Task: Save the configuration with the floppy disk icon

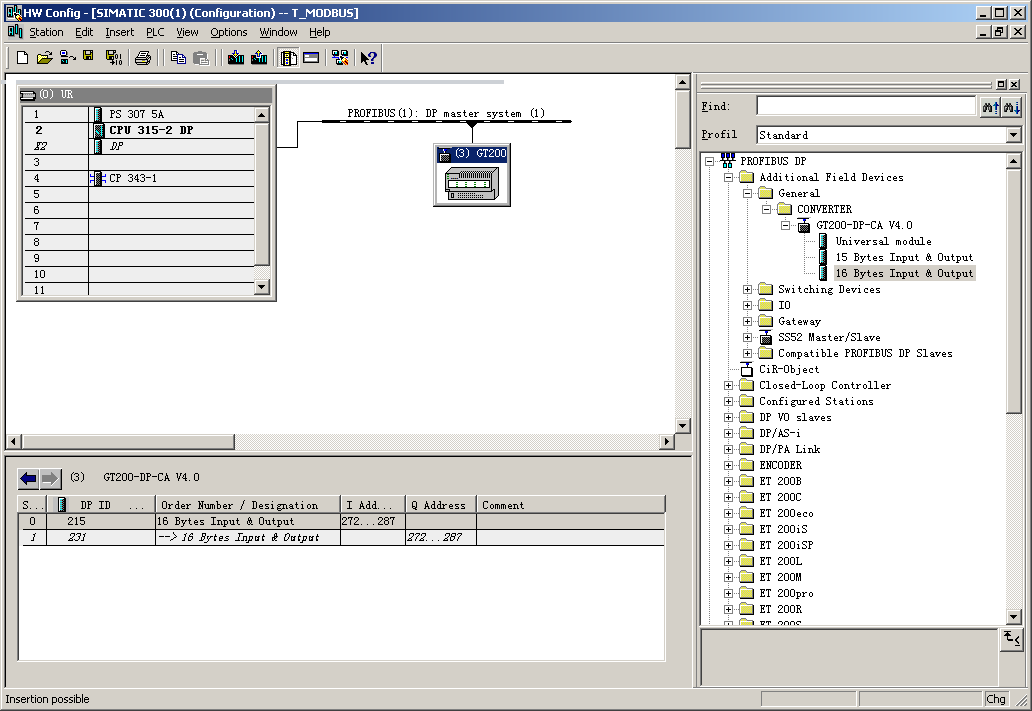Action: (x=88, y=57)
